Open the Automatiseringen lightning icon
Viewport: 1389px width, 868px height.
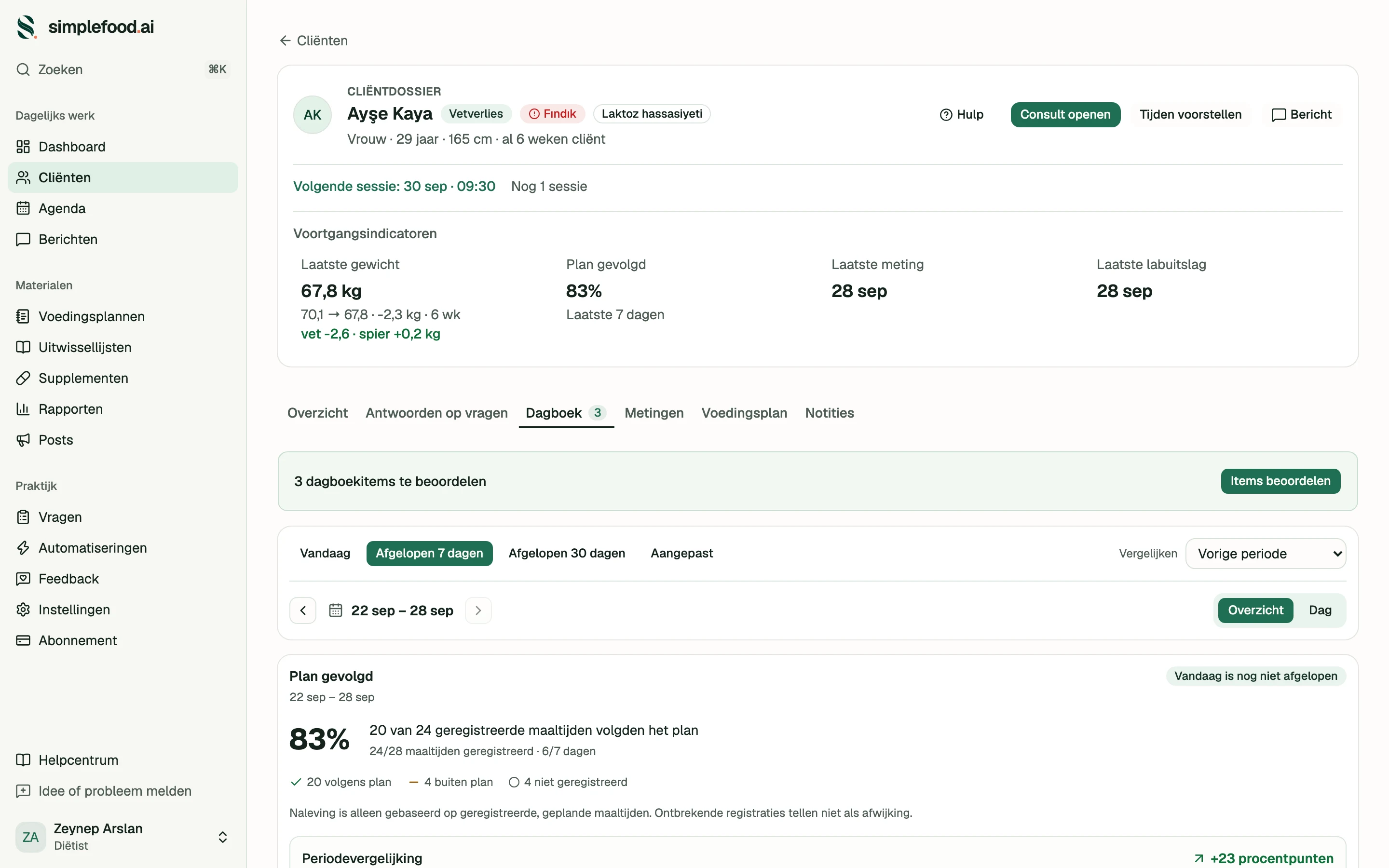pos(23,548)
